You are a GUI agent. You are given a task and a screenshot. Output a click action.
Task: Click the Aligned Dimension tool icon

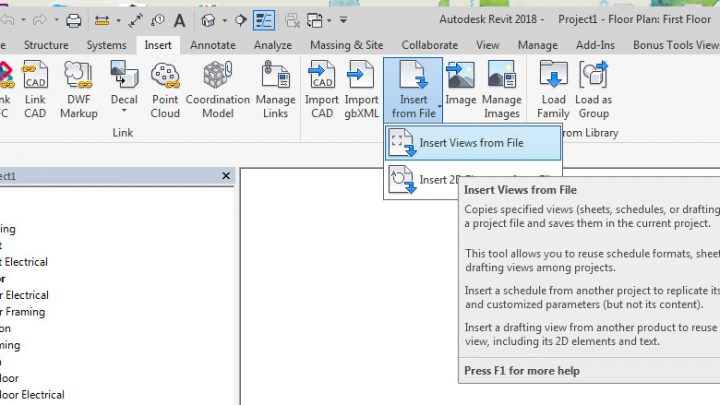coord(135,21)
